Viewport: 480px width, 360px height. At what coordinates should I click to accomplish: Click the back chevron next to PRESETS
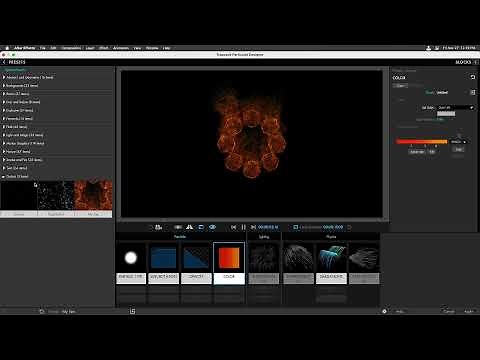click(4, 62)
